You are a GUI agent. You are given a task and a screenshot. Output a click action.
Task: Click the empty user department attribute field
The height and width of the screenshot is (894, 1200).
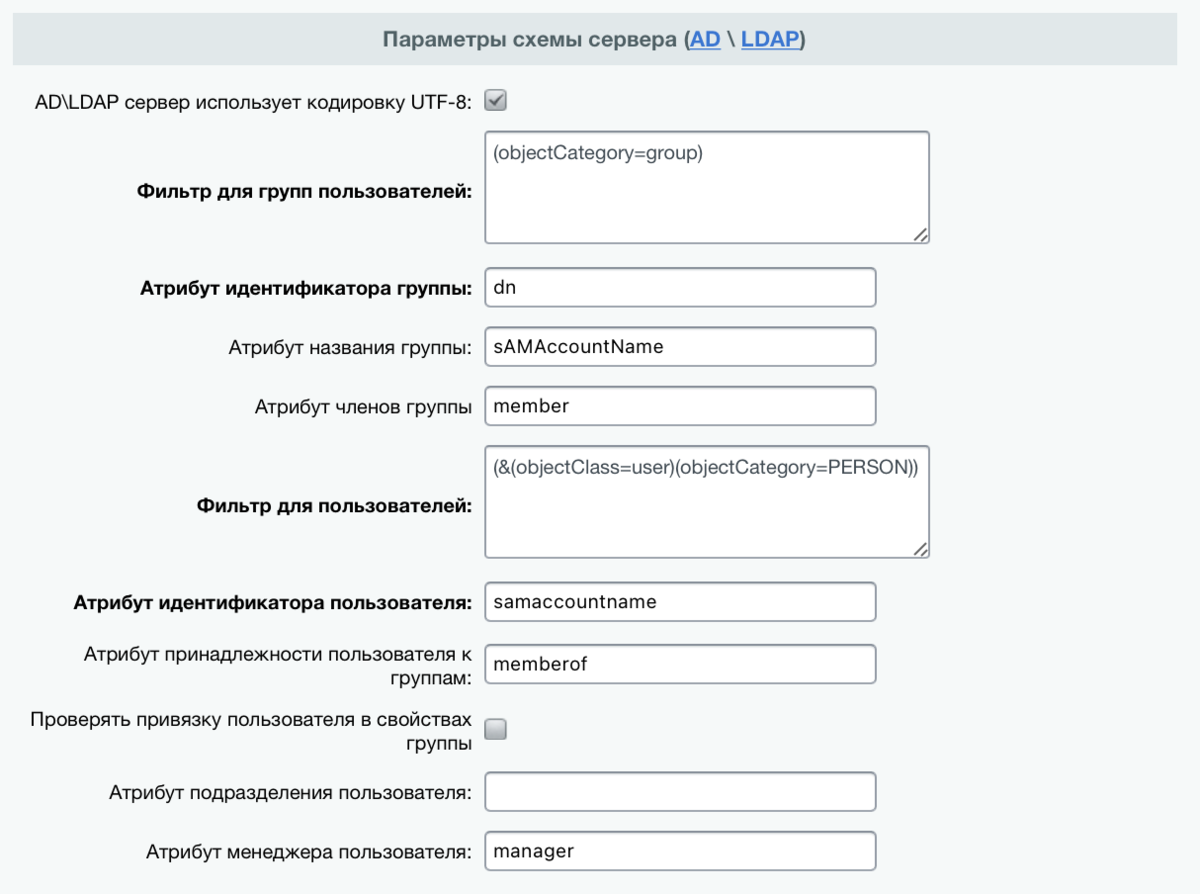[680, 791]
